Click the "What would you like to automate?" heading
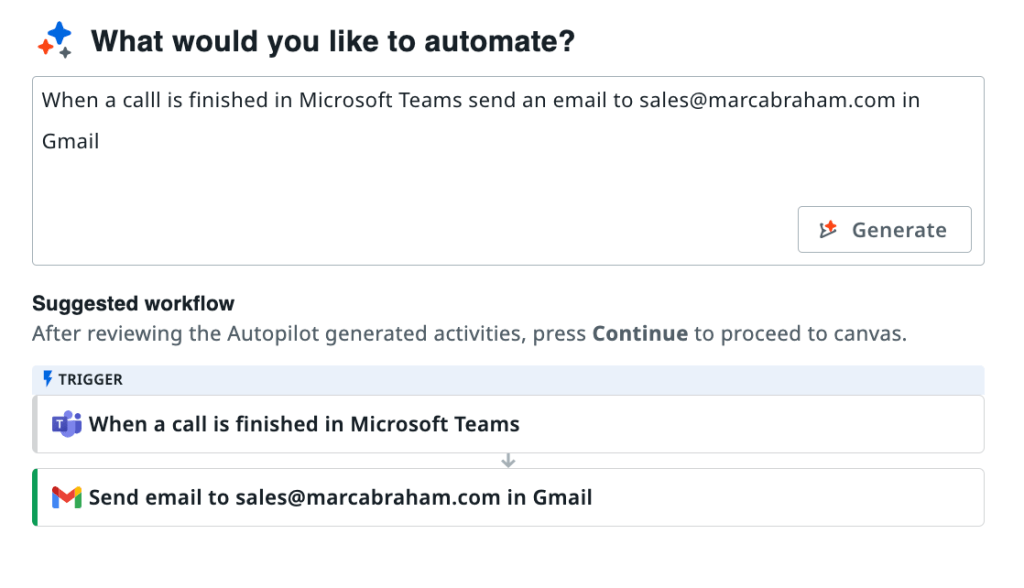This screenshot has width=1024, height=588. [333, 41]
